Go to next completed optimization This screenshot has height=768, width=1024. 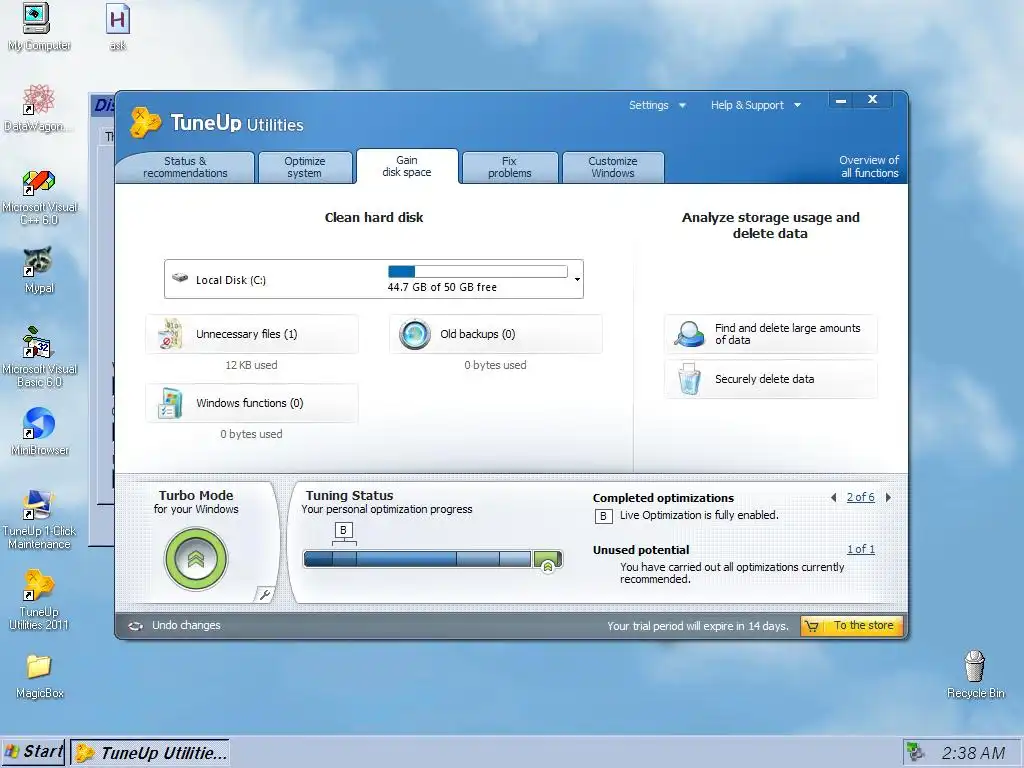[888, 498]
